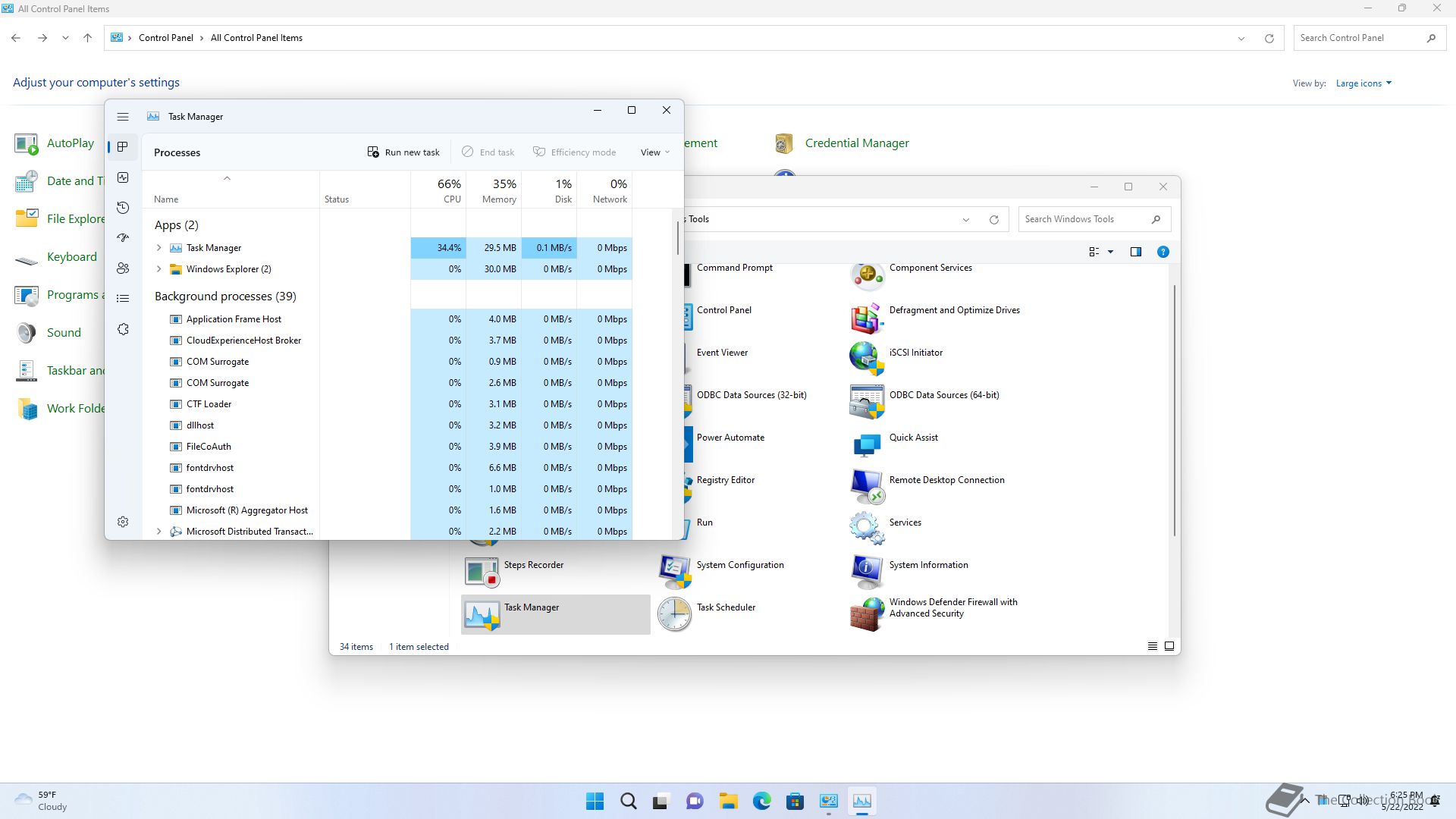The height and width of the screenshot is (819, 1456).
Task: Open Details icon in Task Manager sidebar
Action: pos(123,299)
